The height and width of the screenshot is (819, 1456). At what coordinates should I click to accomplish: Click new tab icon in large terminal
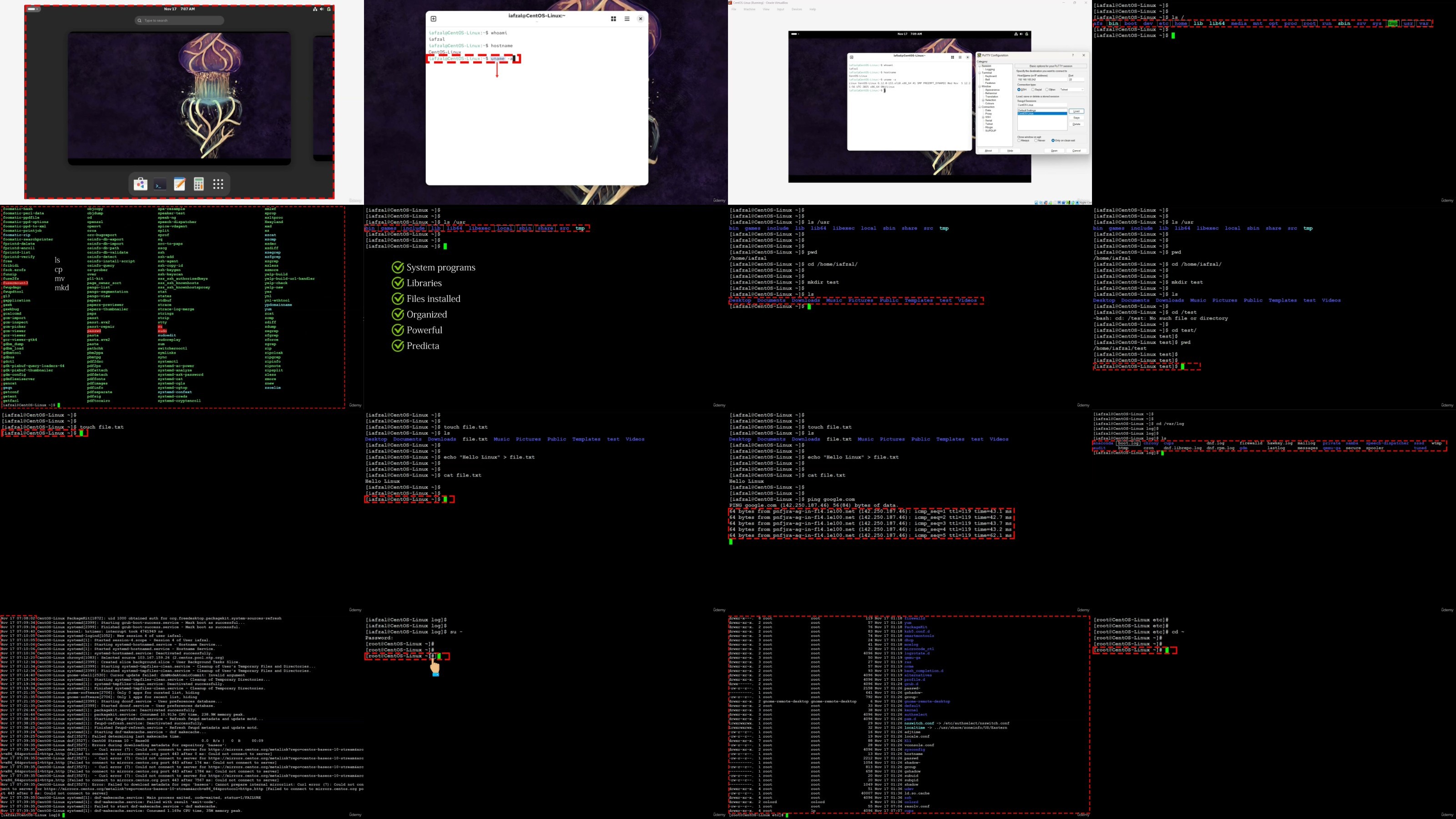tap(434, 19)
